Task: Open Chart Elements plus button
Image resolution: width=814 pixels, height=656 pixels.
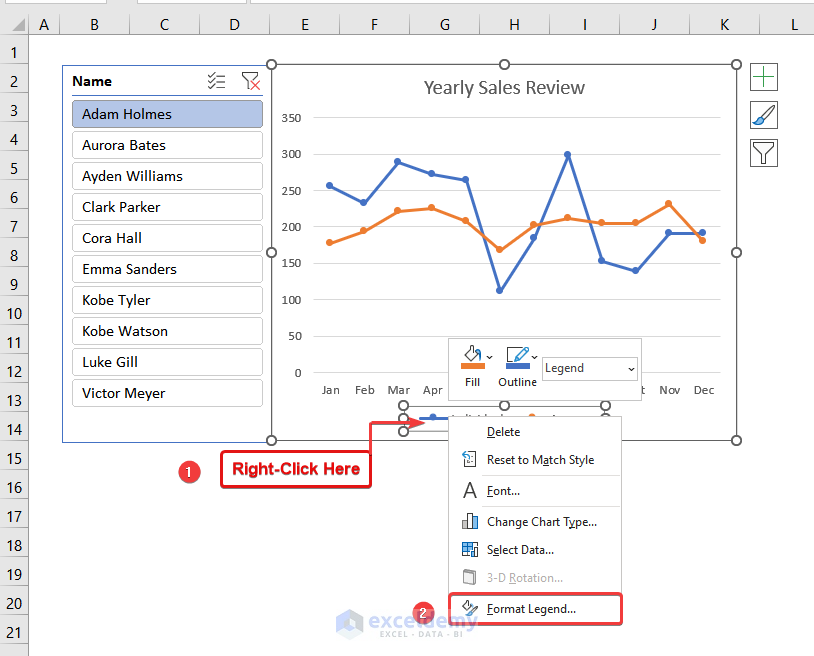Action: [764, 77]
